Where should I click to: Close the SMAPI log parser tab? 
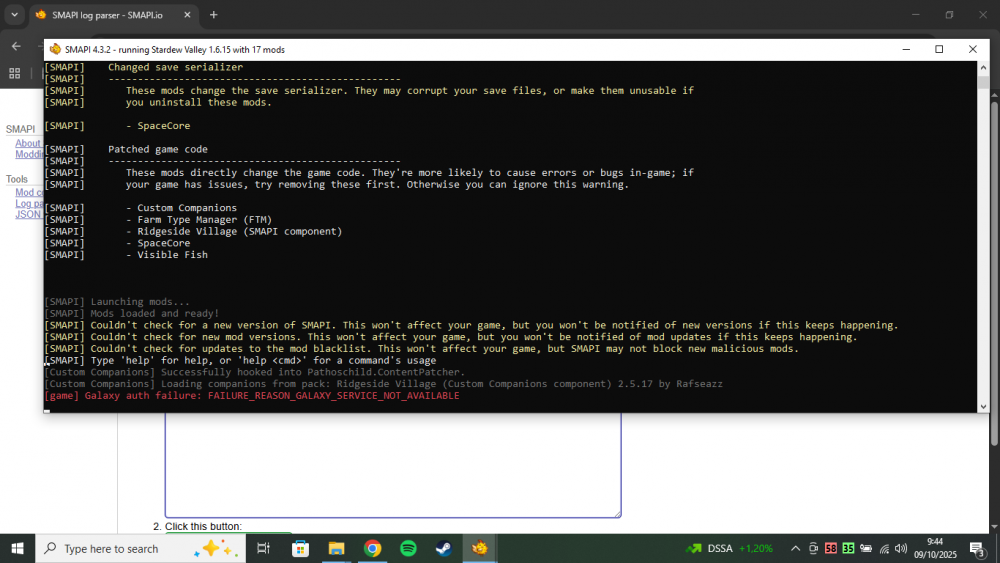pos(190,15)
